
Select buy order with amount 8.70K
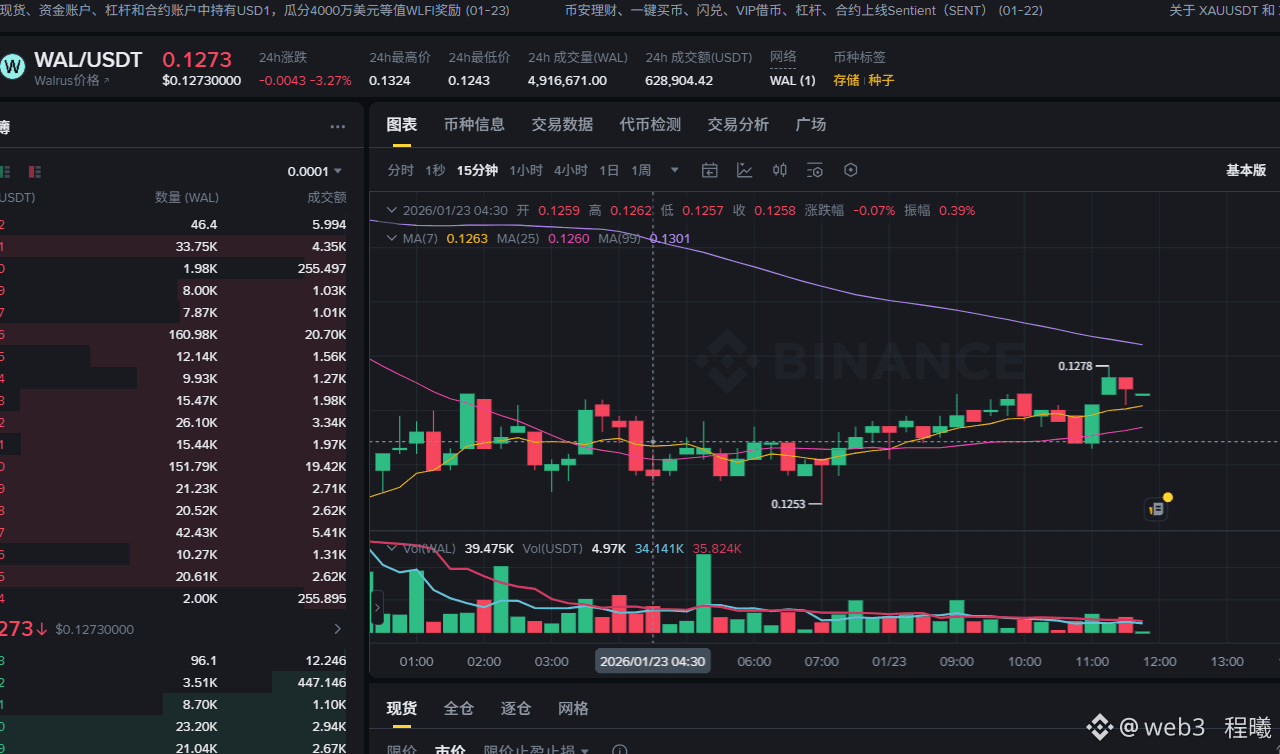pyautogui.click(x=174, y=704)
